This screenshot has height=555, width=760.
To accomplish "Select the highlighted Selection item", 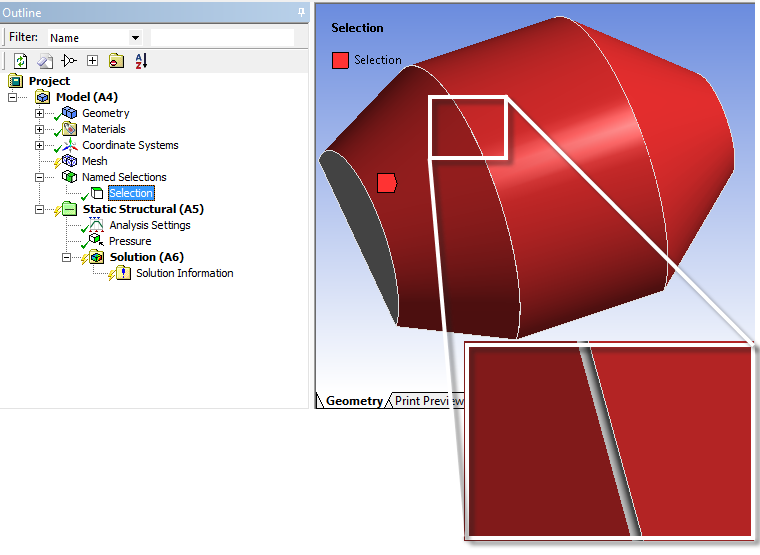I will pos(131,193).
